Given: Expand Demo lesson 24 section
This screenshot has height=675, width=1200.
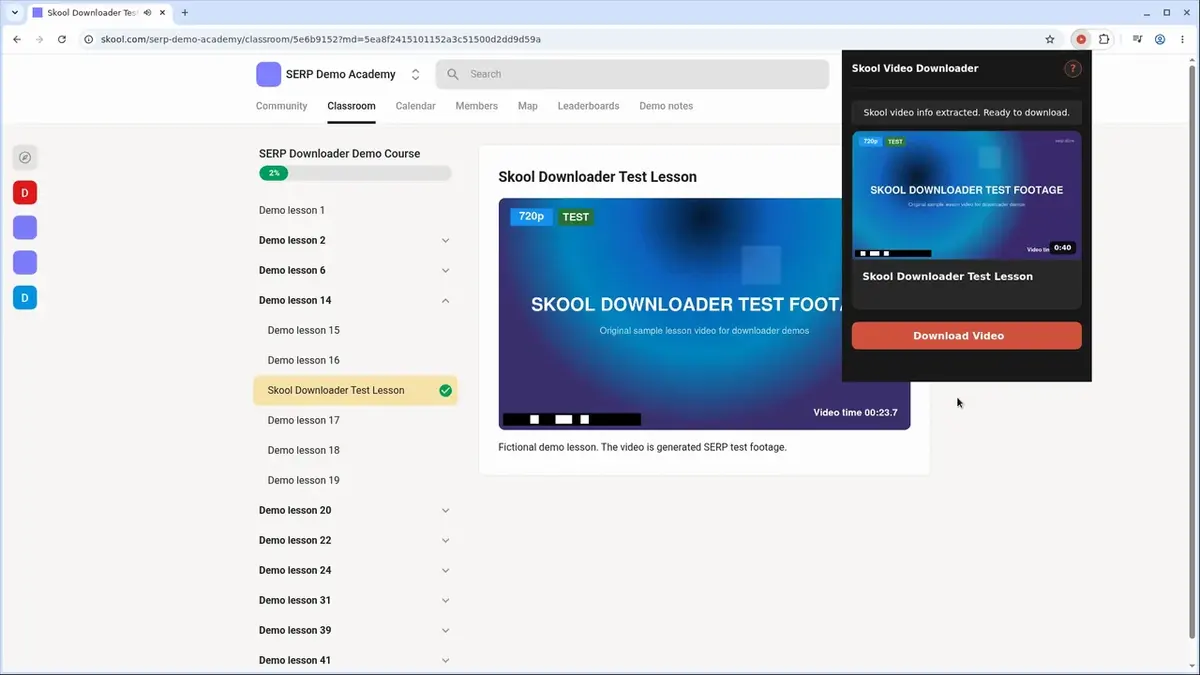Looking at the screenshot, I should 445,570.
